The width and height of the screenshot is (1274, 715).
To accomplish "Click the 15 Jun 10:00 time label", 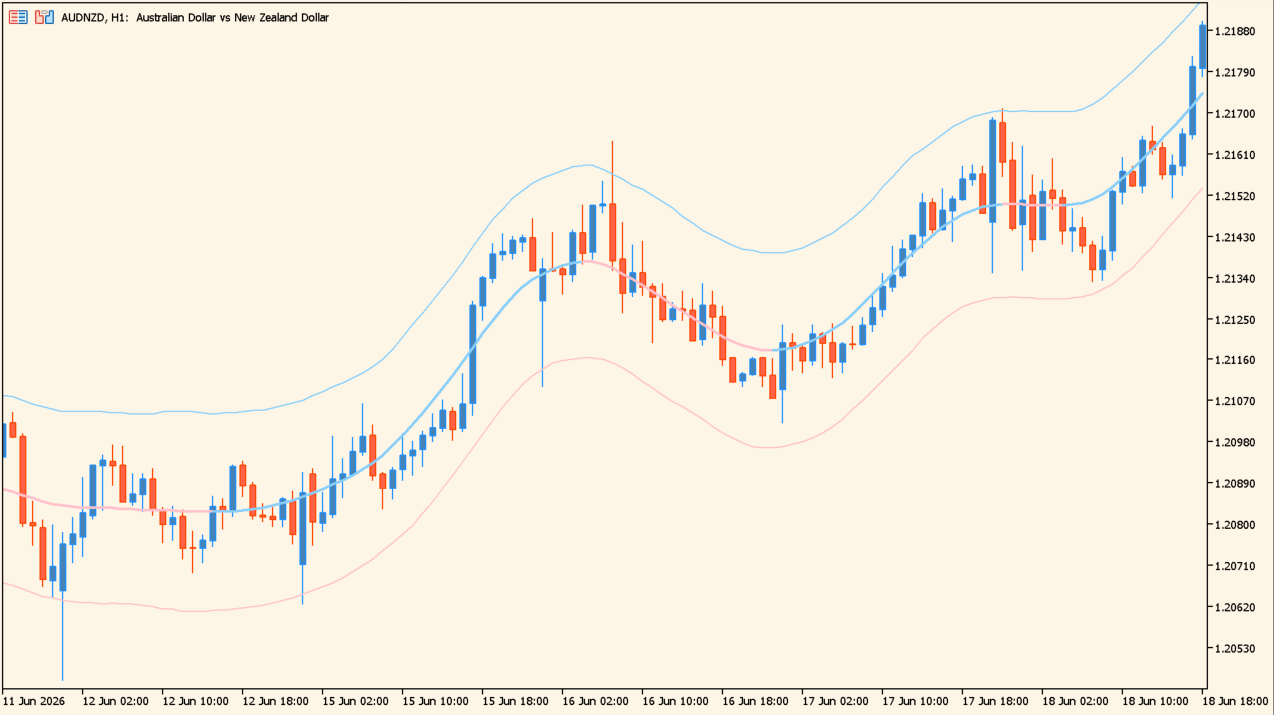I will tap(435, 701).
